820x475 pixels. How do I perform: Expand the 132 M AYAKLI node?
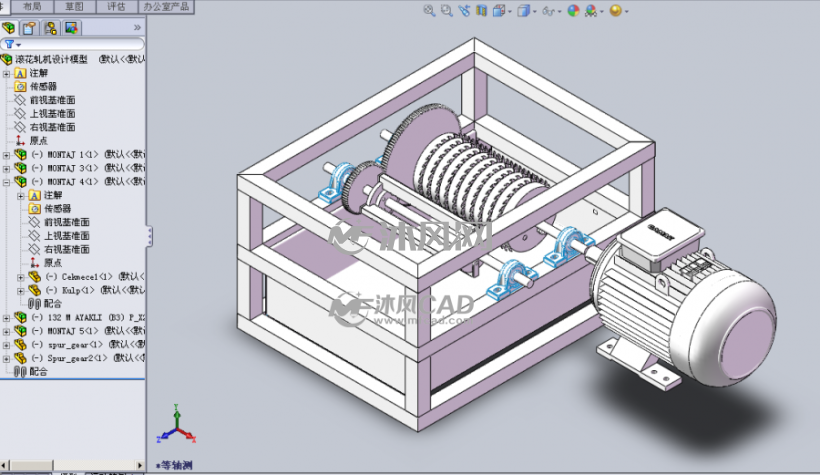6,318
